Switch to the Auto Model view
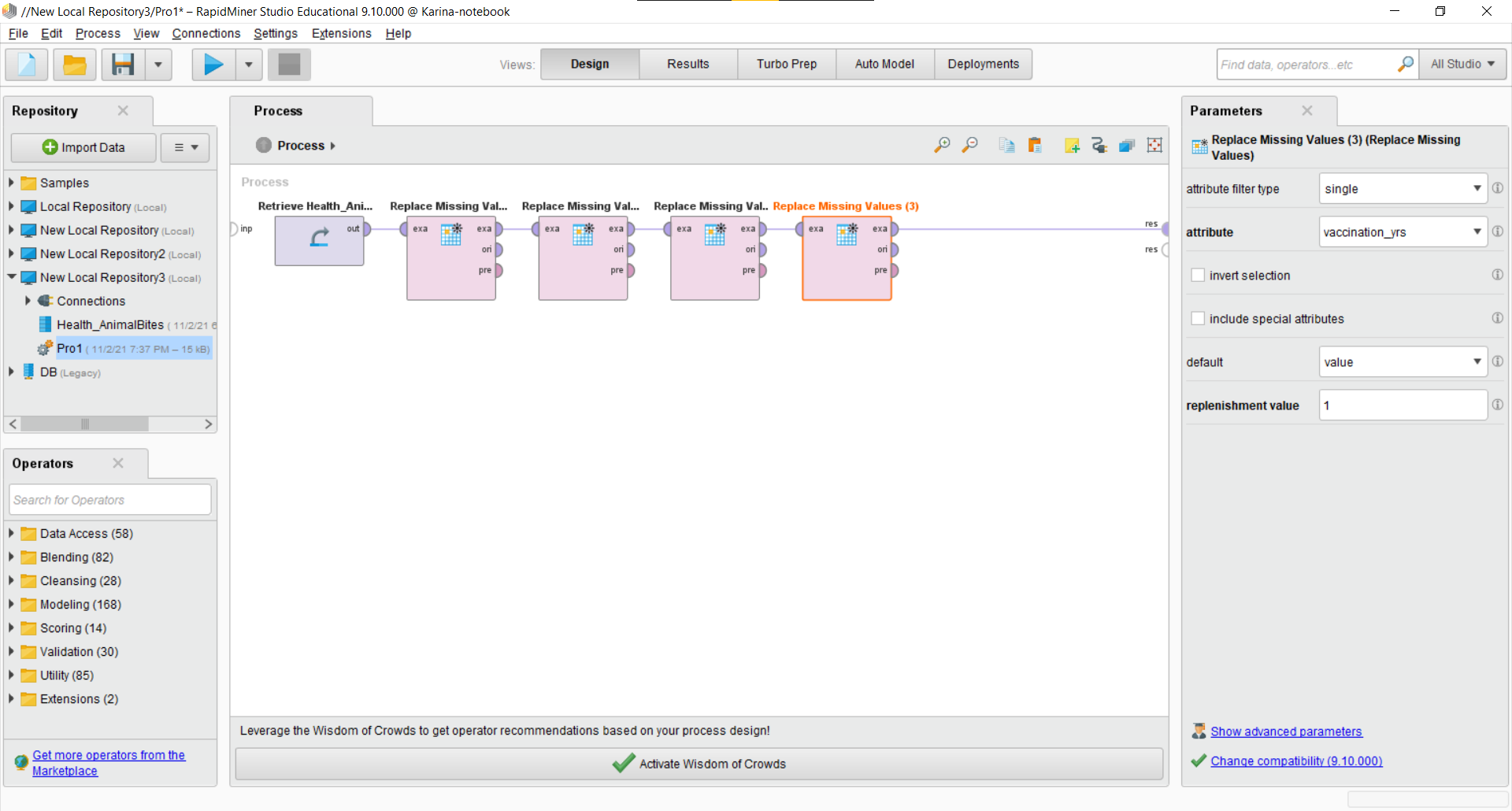 [x=884, y=64]
